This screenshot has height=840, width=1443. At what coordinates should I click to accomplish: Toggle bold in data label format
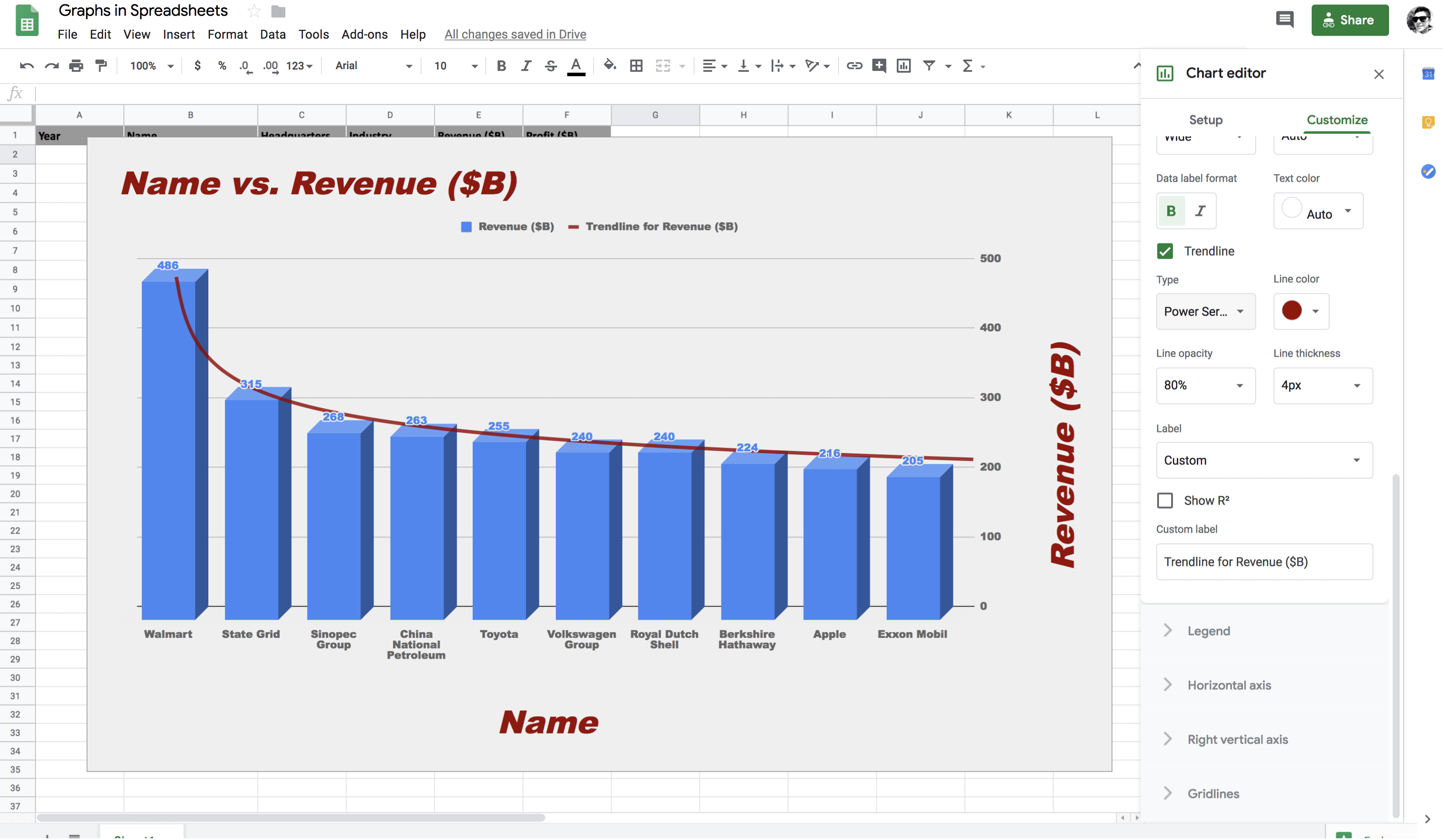[1171, 210]
